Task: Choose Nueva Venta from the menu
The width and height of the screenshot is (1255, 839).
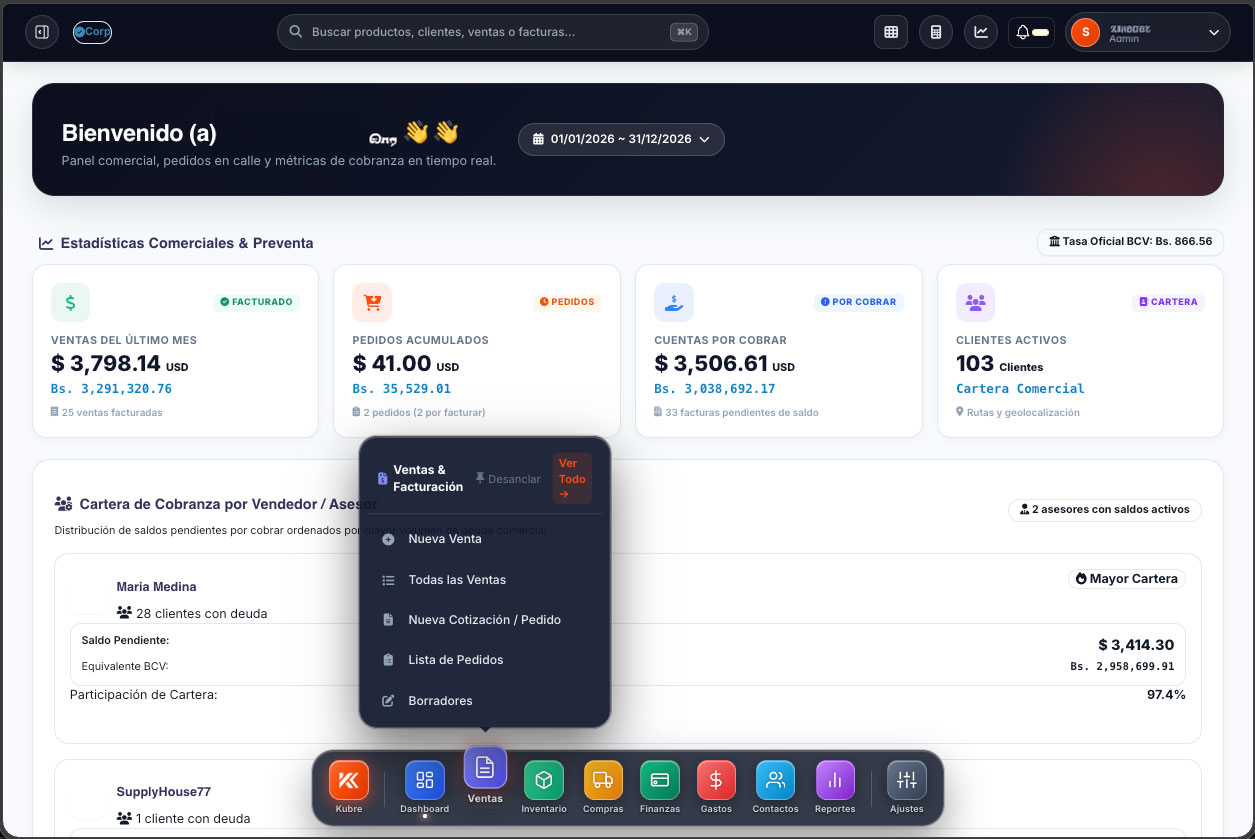Action: (484, 539)
